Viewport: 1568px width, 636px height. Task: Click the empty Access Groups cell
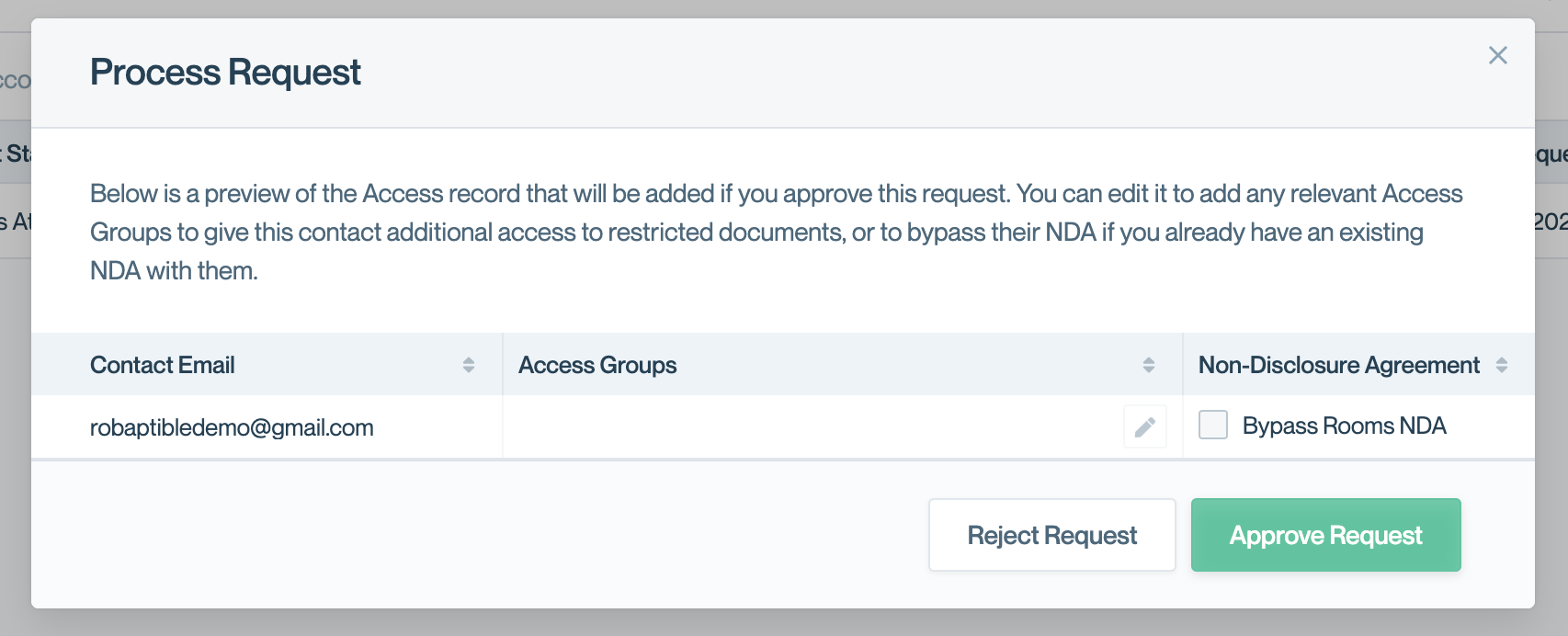pos(809,427)
